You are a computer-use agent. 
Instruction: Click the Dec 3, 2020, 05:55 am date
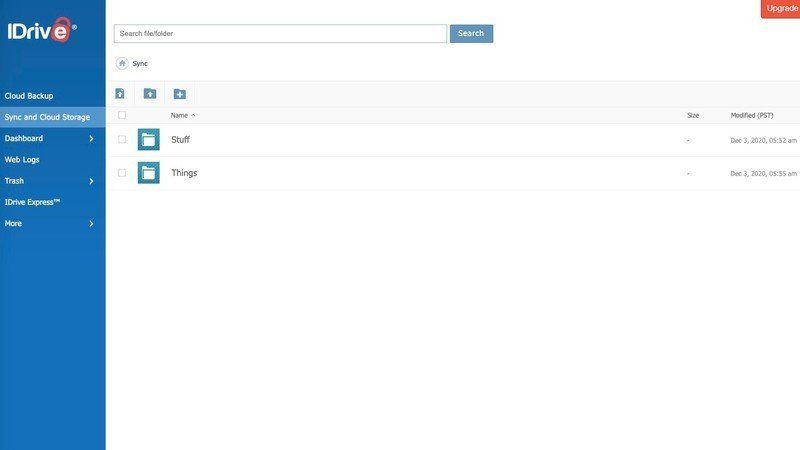pos(763,173)
